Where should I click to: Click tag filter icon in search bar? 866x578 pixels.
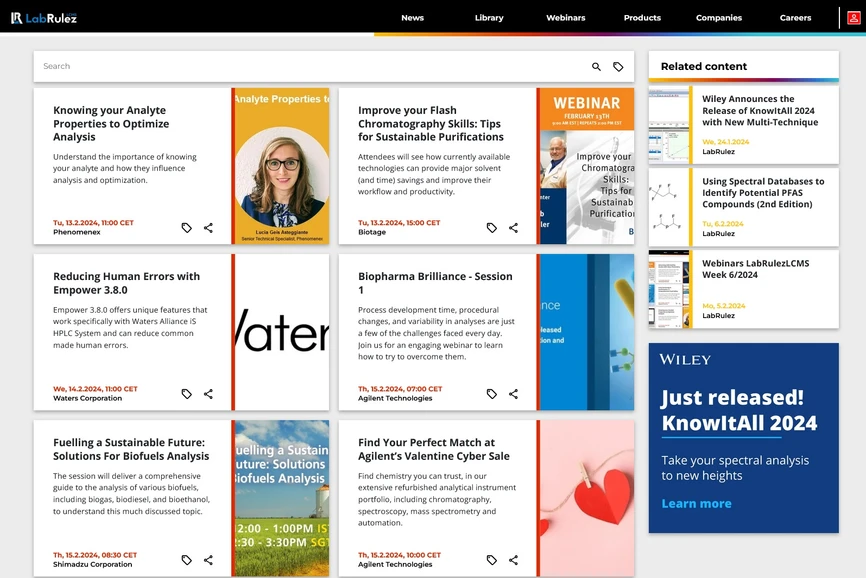point(618,66)
